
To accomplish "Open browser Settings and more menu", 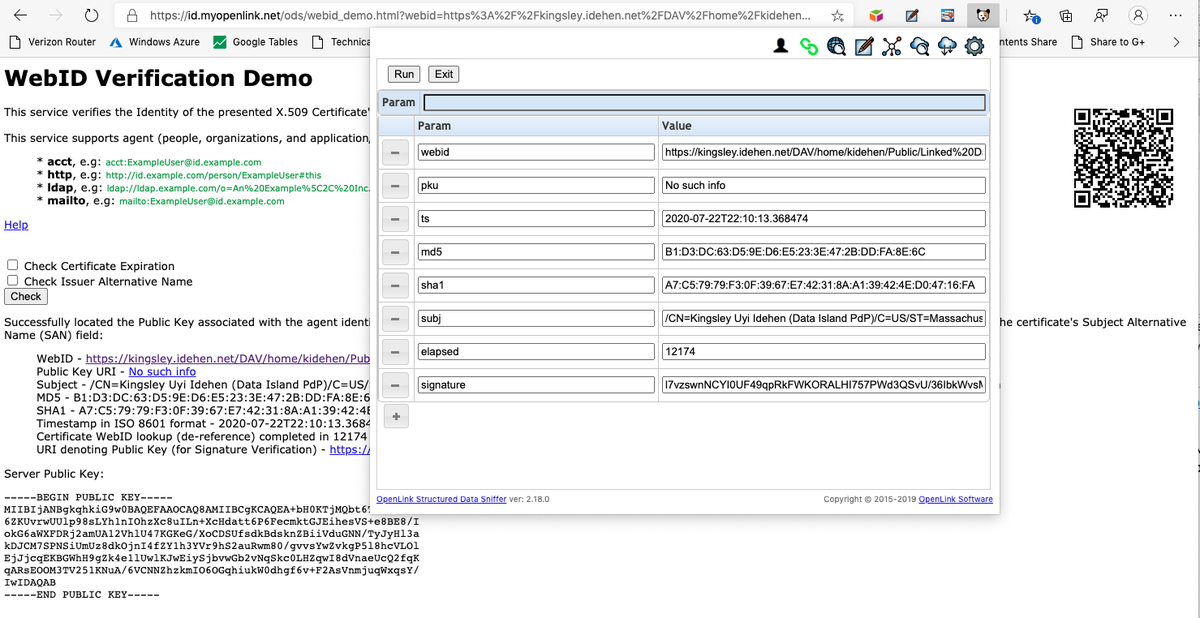I will click(x=1173, y=16).
